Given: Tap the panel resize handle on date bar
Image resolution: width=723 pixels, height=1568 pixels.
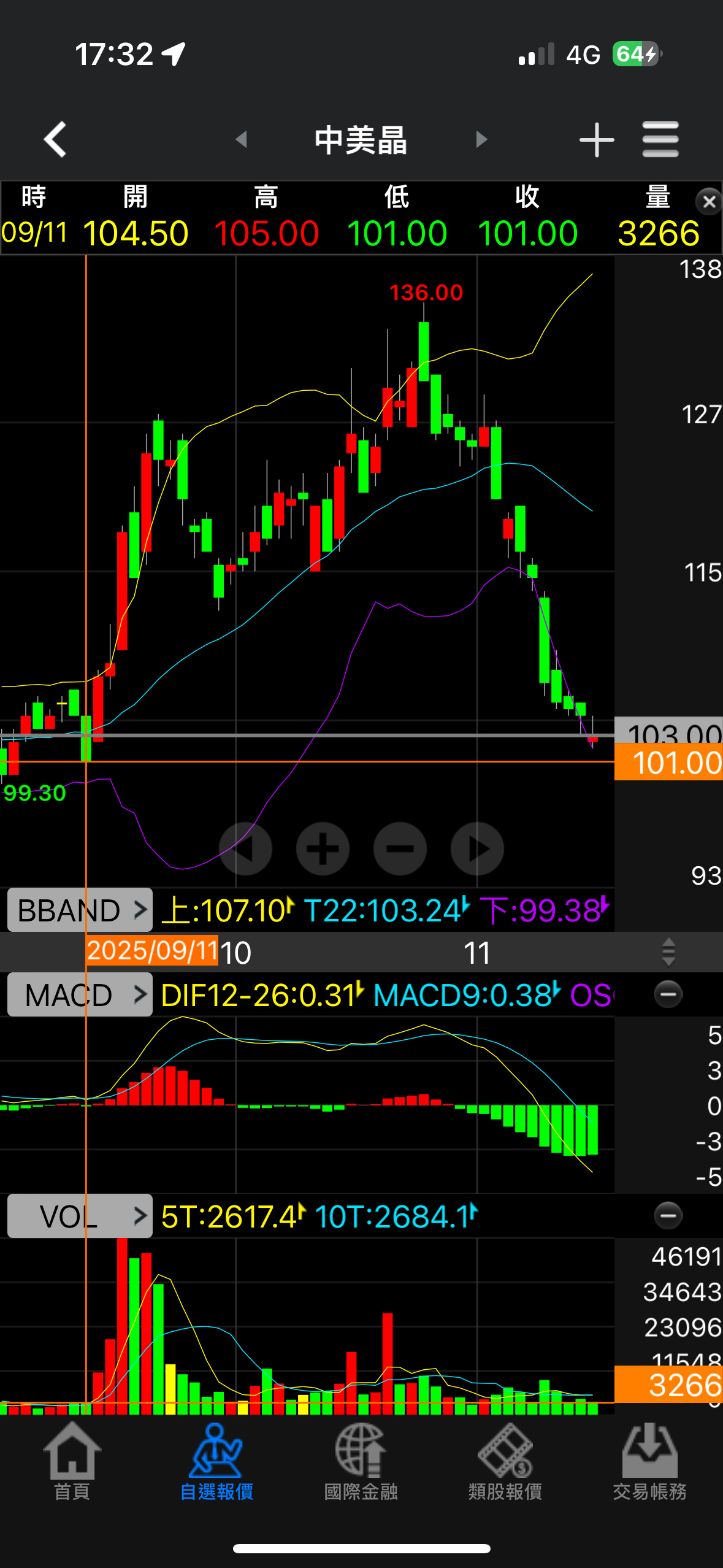Looking at the screenshot, I should (669, 952).
